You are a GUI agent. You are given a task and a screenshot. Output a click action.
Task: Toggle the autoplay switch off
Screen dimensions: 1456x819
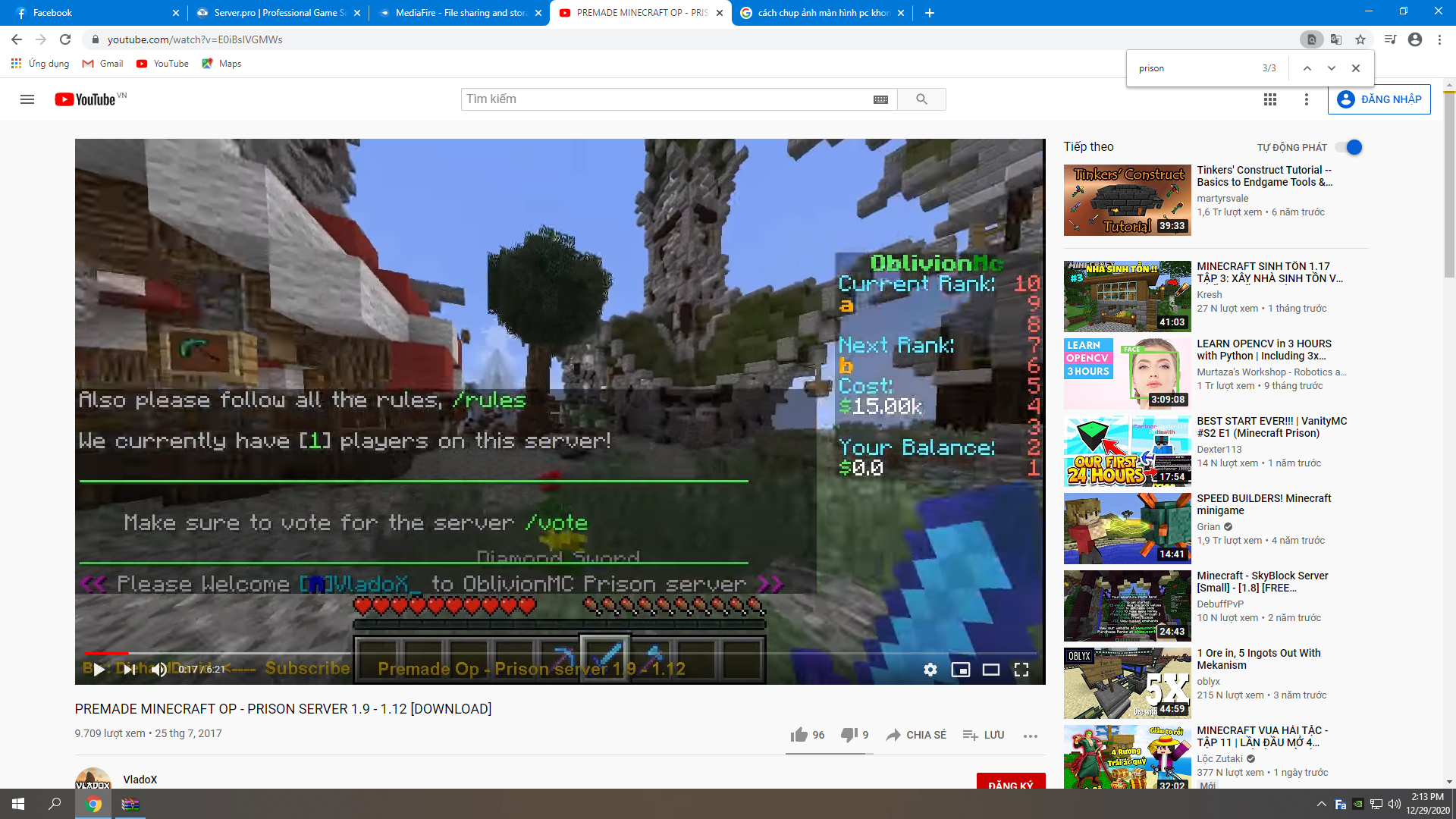[x=1349, y=147]
